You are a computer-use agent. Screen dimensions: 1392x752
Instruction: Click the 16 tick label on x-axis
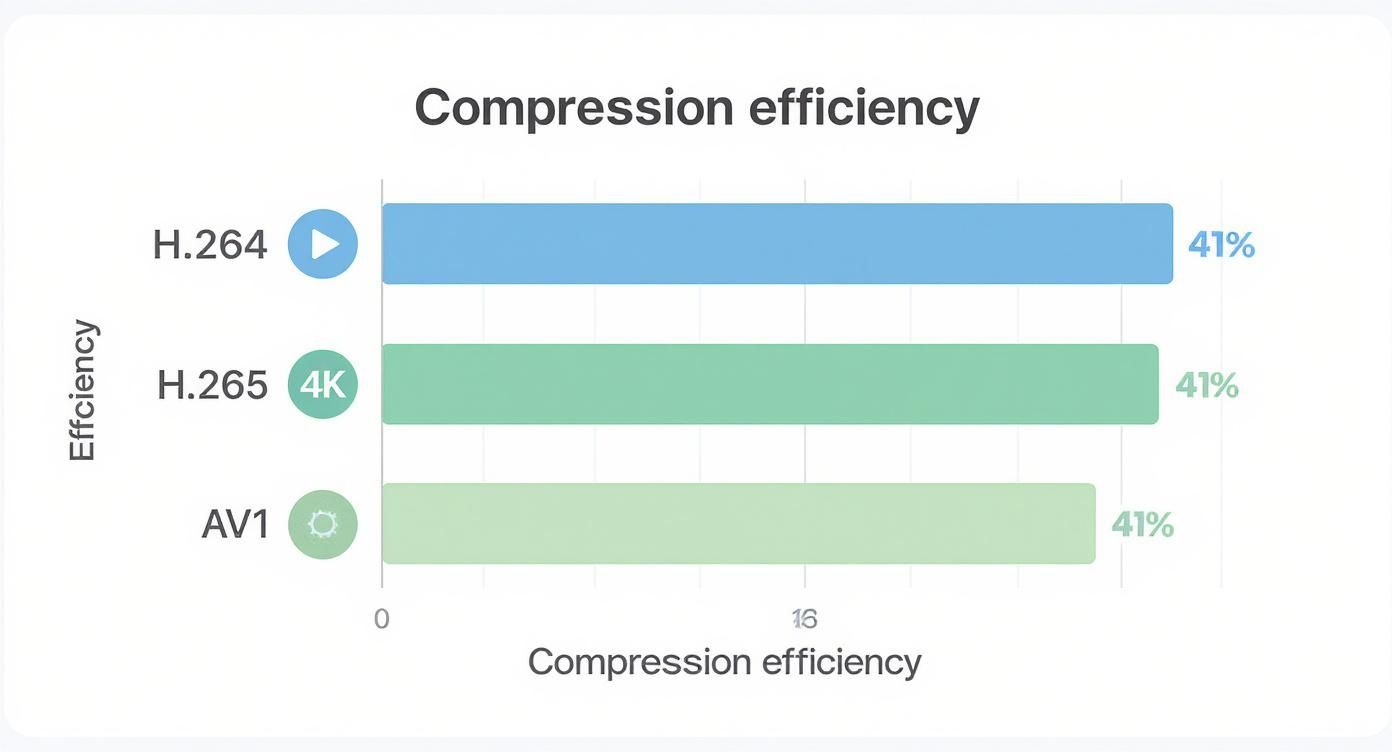[804, 620]
